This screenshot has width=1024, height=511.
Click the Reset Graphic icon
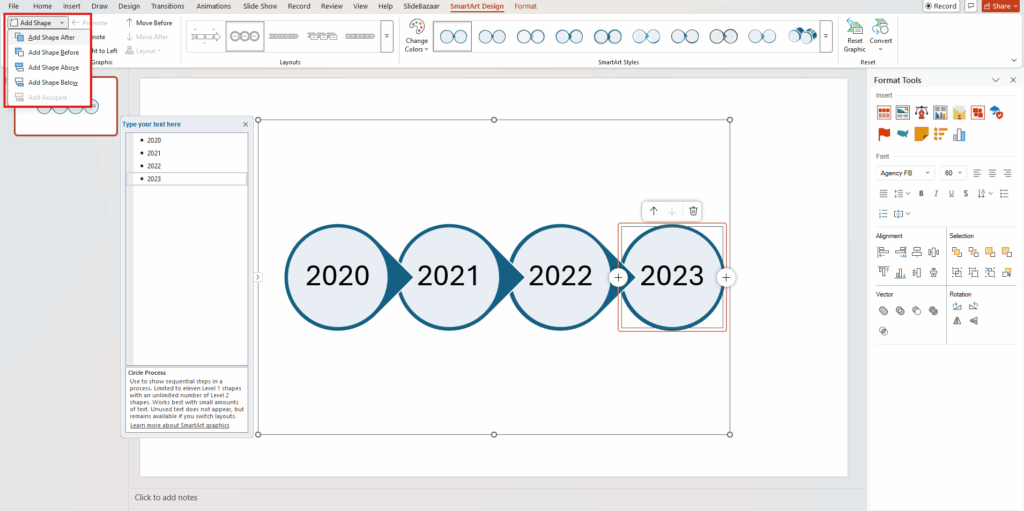tap(854, 27)
